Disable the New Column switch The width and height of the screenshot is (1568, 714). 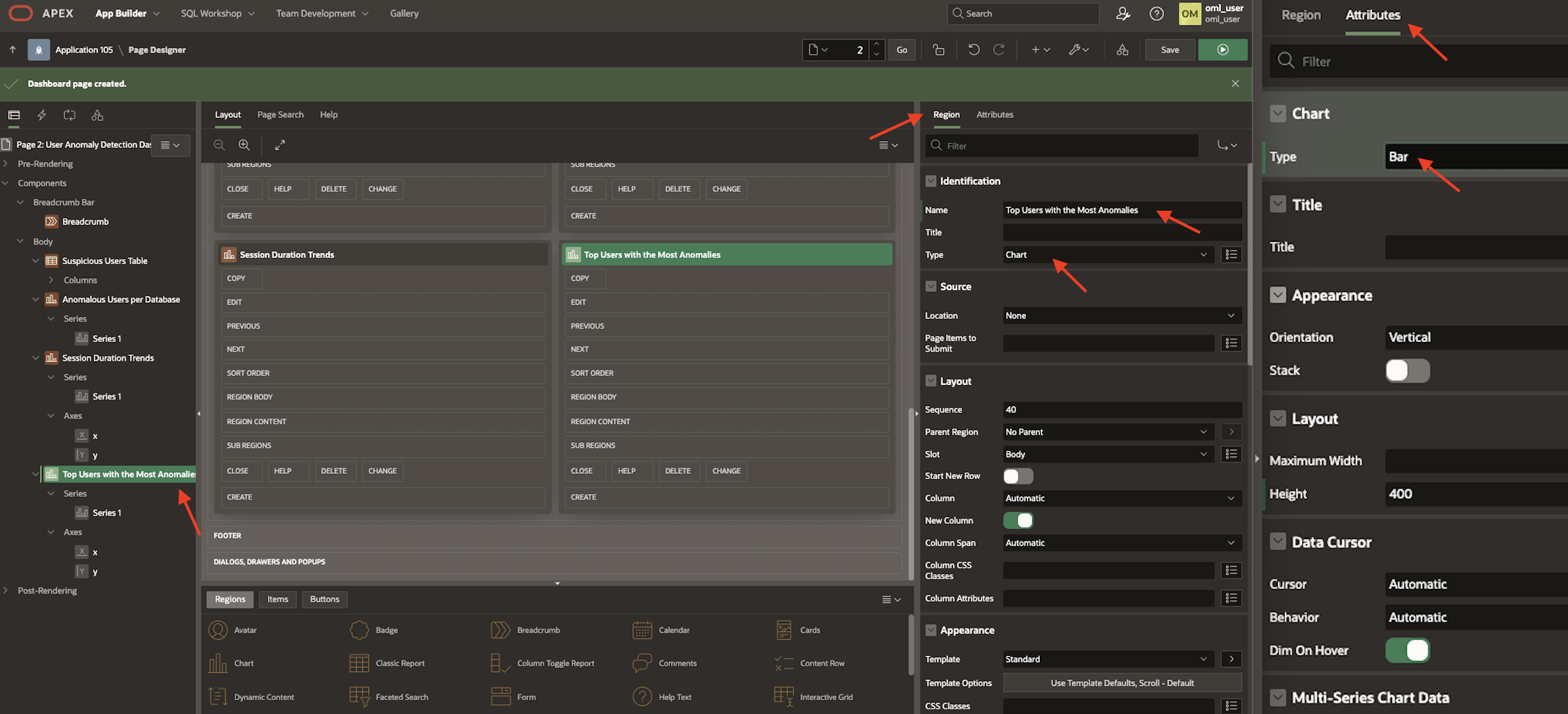pyautogui.click(x=1018, y=521)
